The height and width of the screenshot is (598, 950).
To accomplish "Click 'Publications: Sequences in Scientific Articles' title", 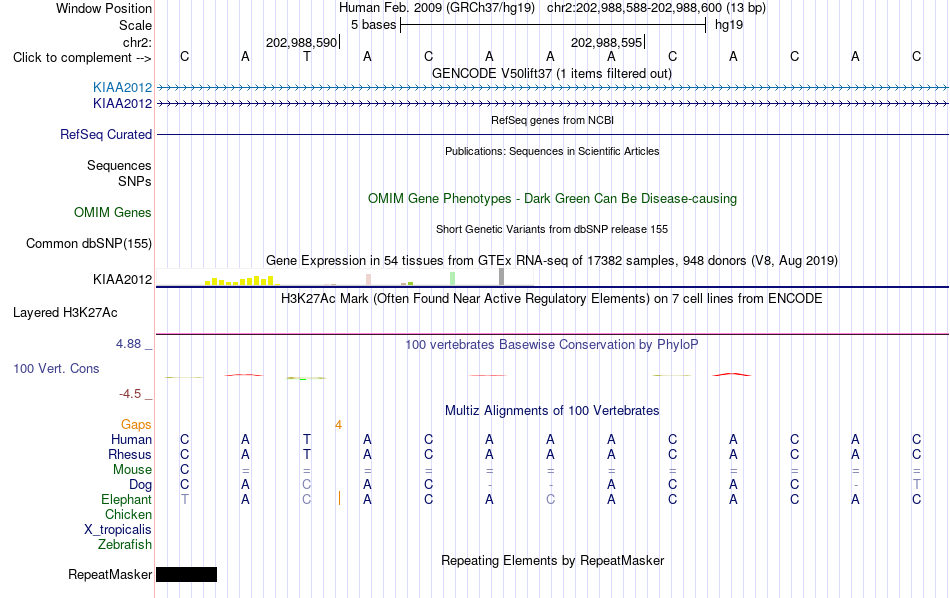I will pos(552,151).
